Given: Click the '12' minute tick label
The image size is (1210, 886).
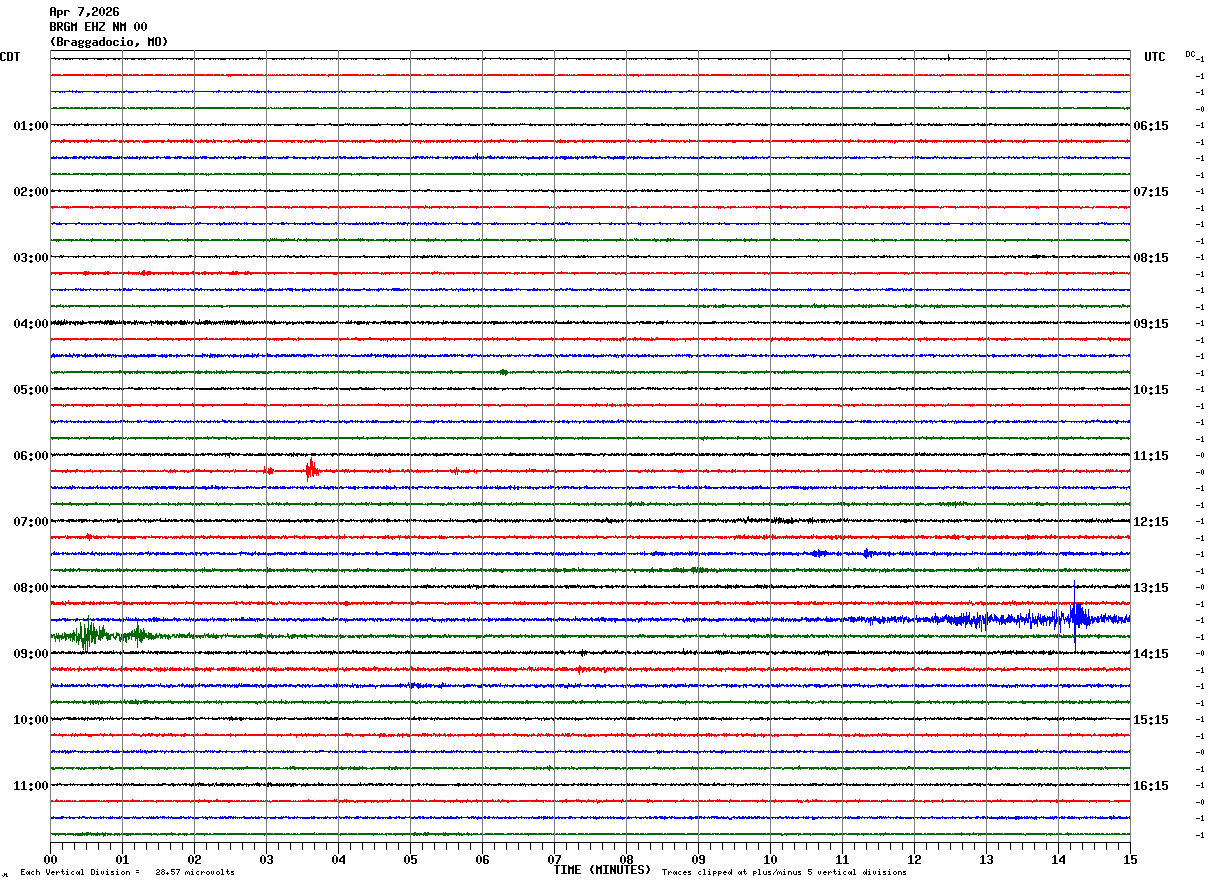Looking at the screenshot, I should pos(915,859).
